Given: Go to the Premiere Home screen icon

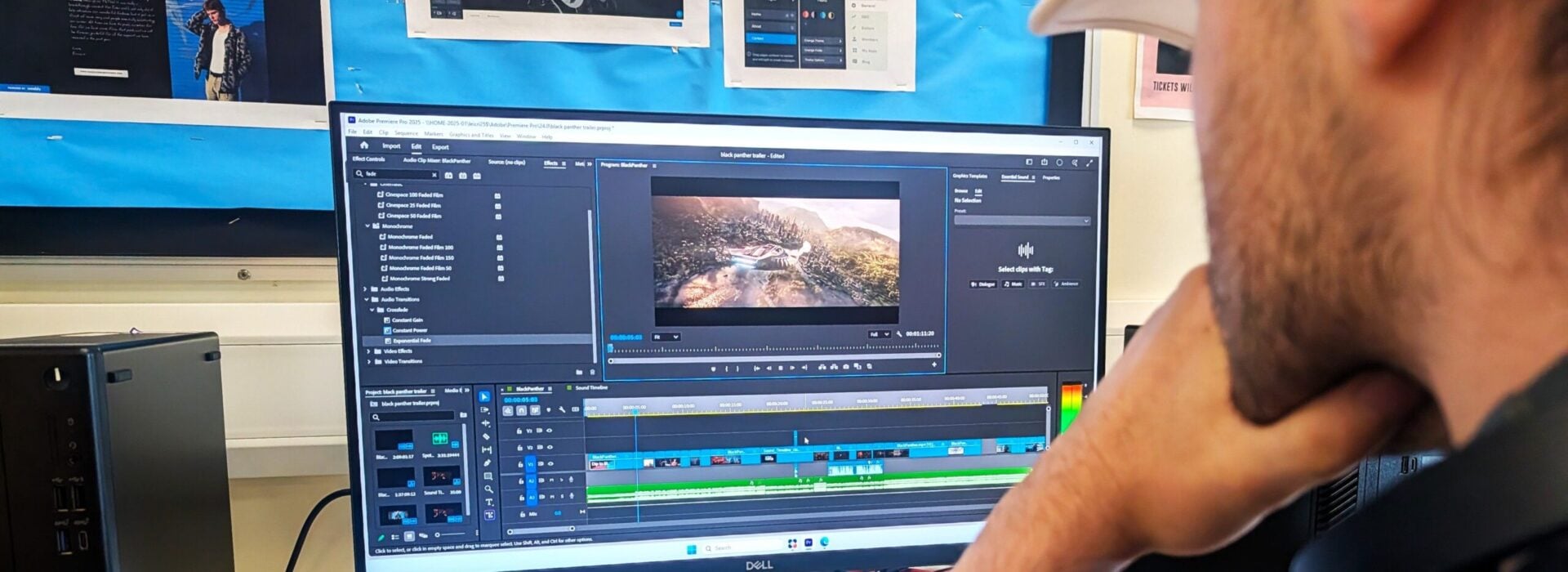Looking at the screenshot, I should [364, 145].
